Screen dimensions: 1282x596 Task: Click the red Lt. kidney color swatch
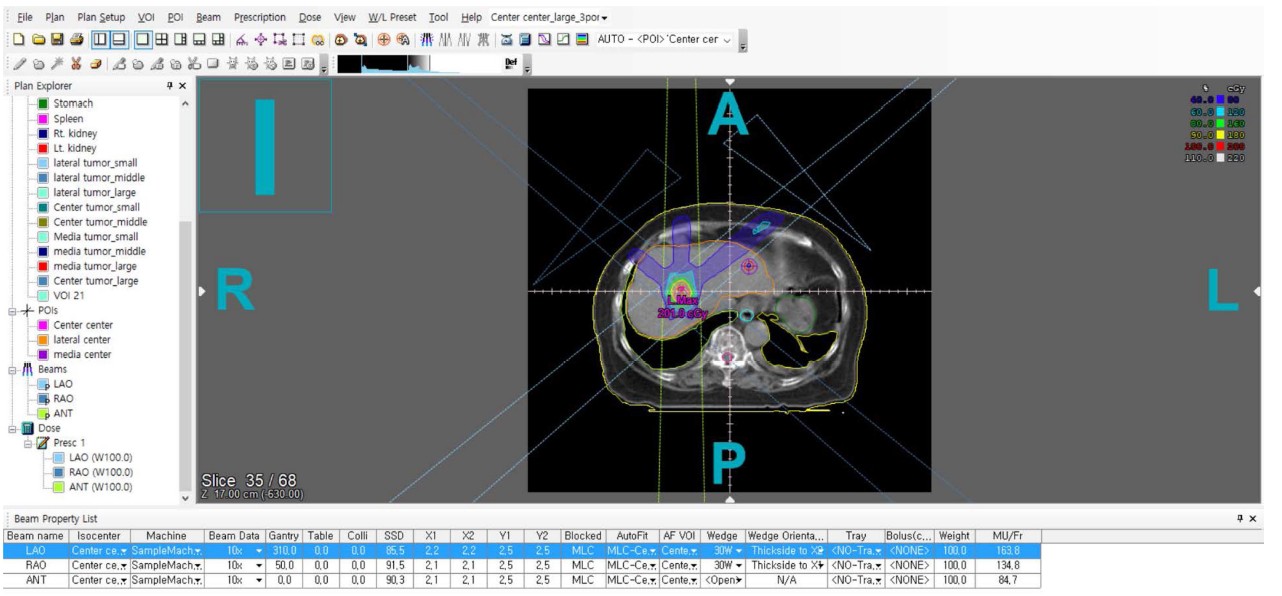pos(43,148)
